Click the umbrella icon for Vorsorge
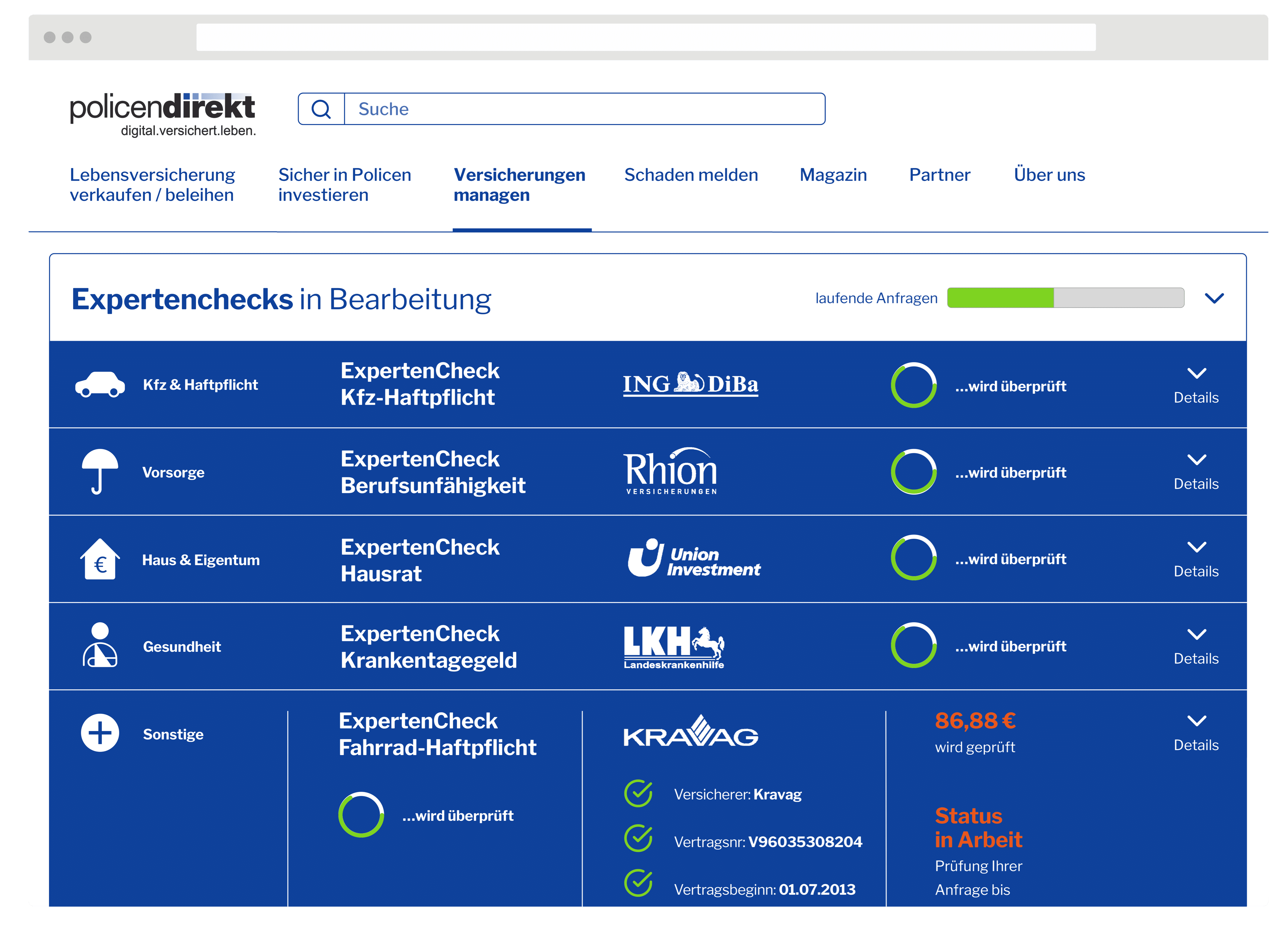Image resolution: width=1288 pixels, height=925 pixels. click(100, 472)
